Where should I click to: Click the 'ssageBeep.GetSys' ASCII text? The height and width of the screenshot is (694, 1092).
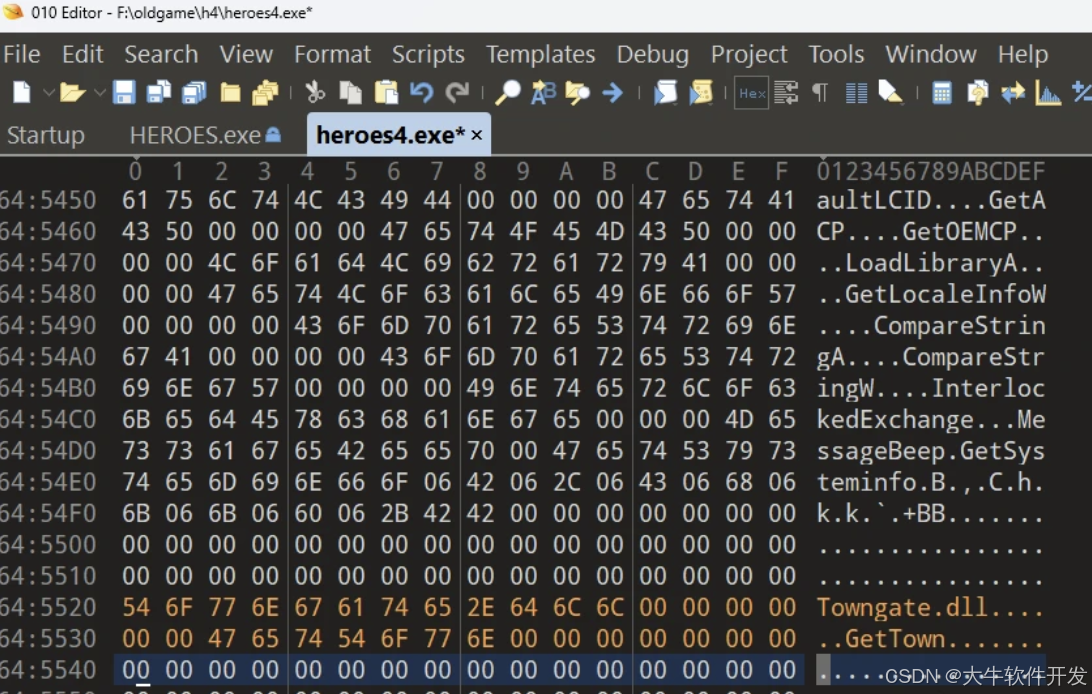pyautogui.click(x=930, y=451)
